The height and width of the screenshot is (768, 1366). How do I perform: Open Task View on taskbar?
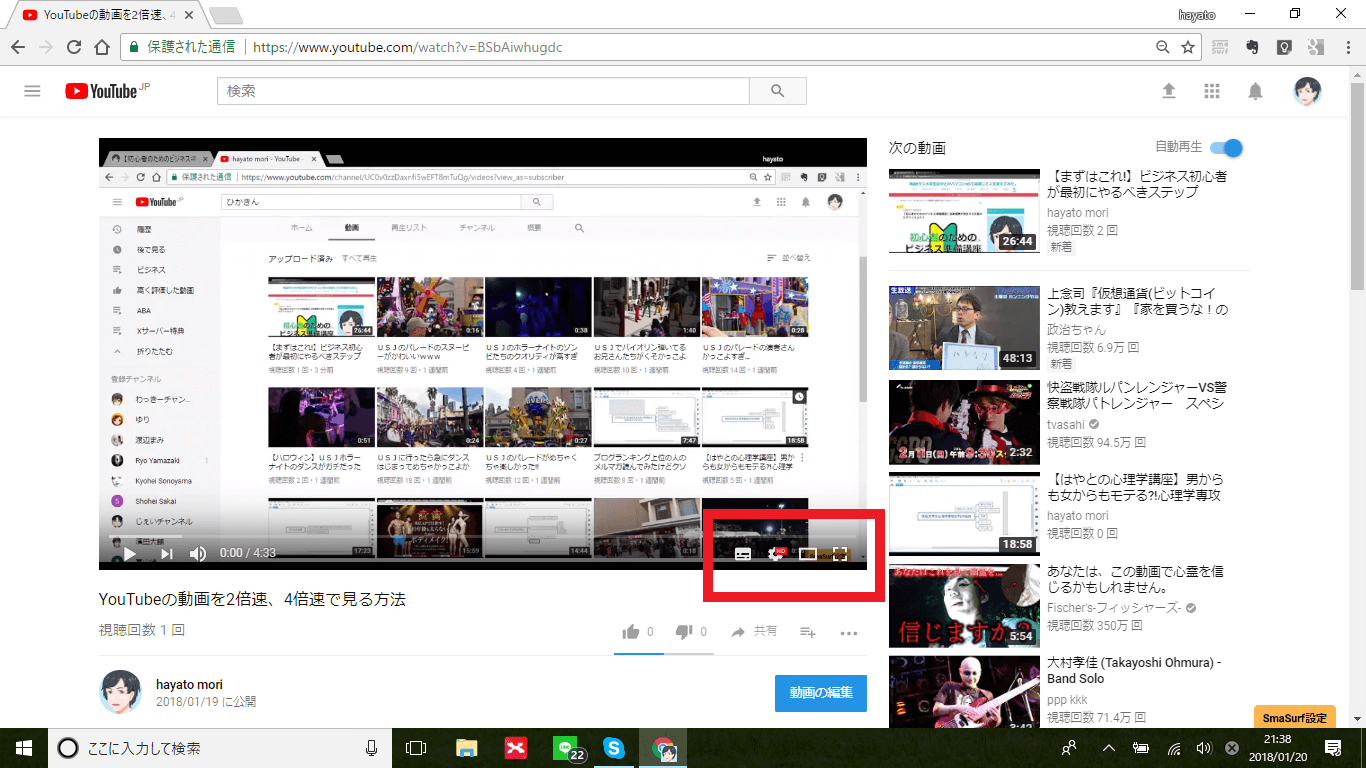click(416, 748)
